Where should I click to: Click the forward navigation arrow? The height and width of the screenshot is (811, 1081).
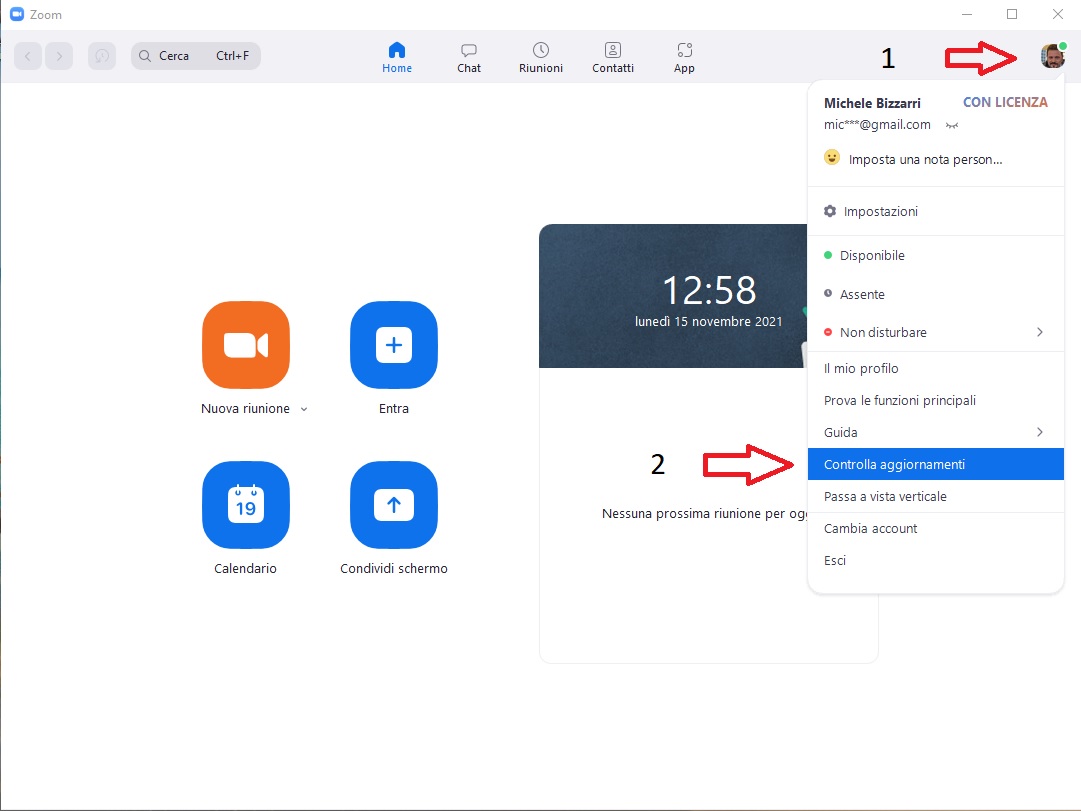59,56
